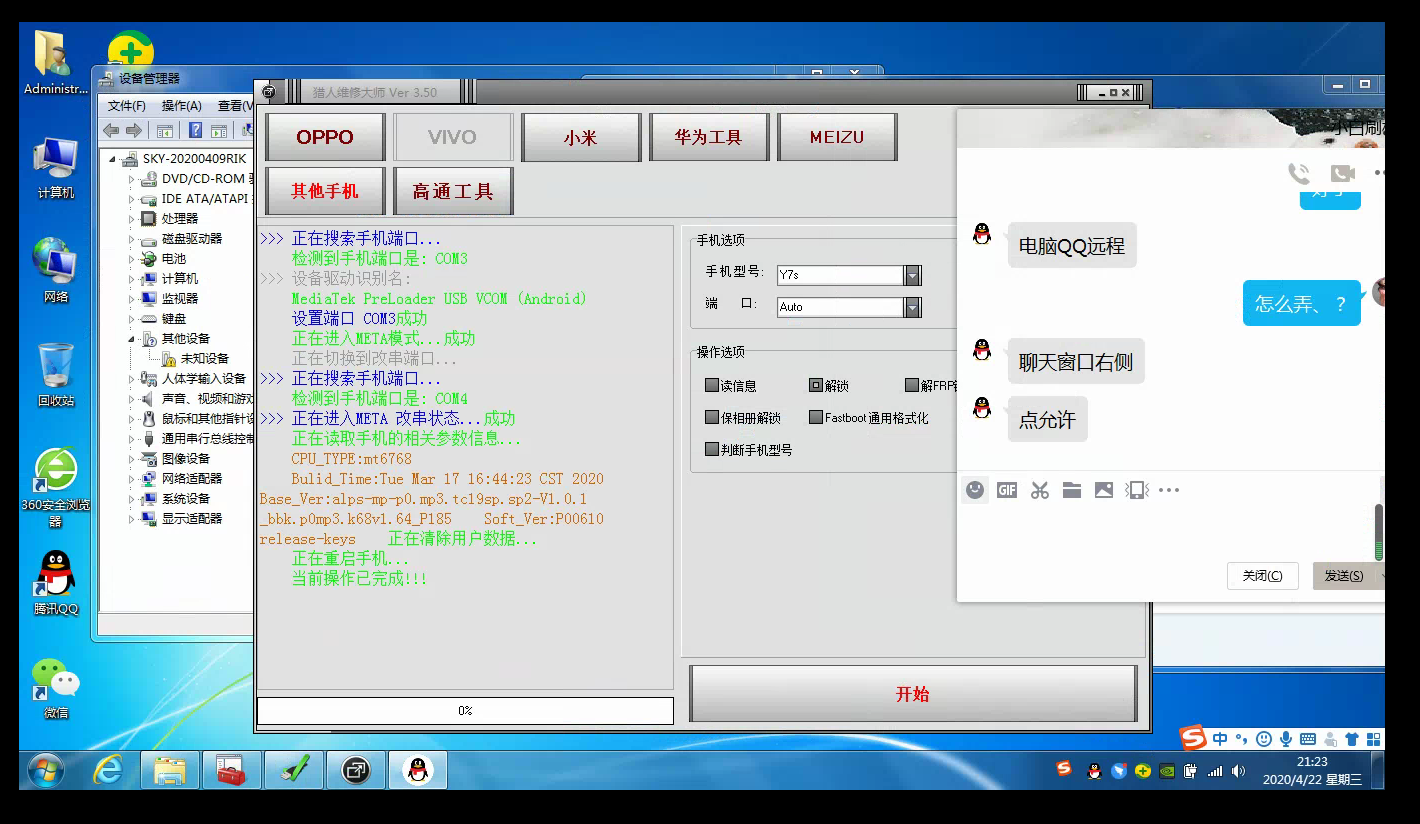Start a voice call in QQ chat

click(1299, 173)
